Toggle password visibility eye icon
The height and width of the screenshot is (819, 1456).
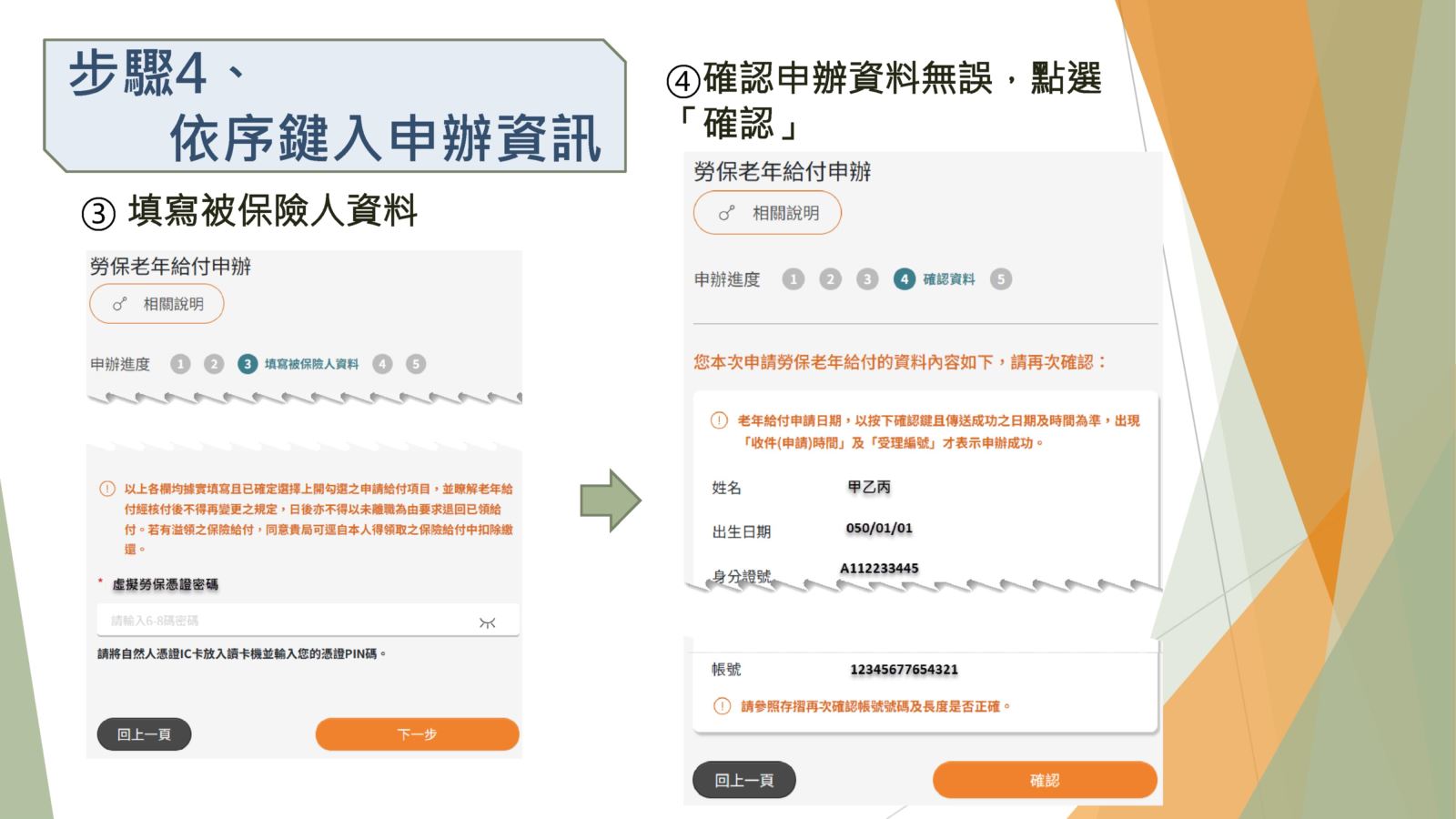488,622
